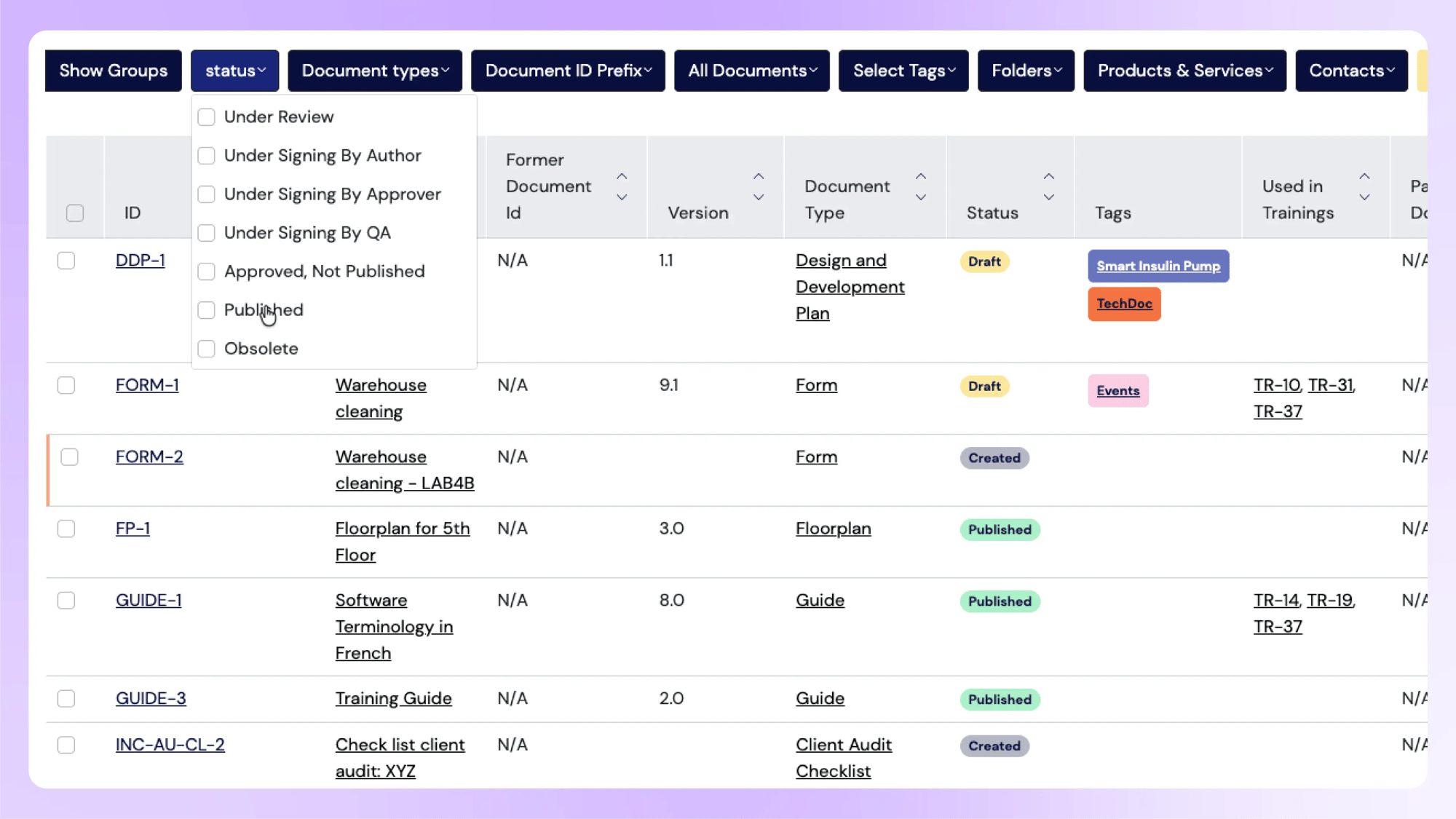Tick the Under Review checkbox

pyautogui.click(x=207, y=117)
